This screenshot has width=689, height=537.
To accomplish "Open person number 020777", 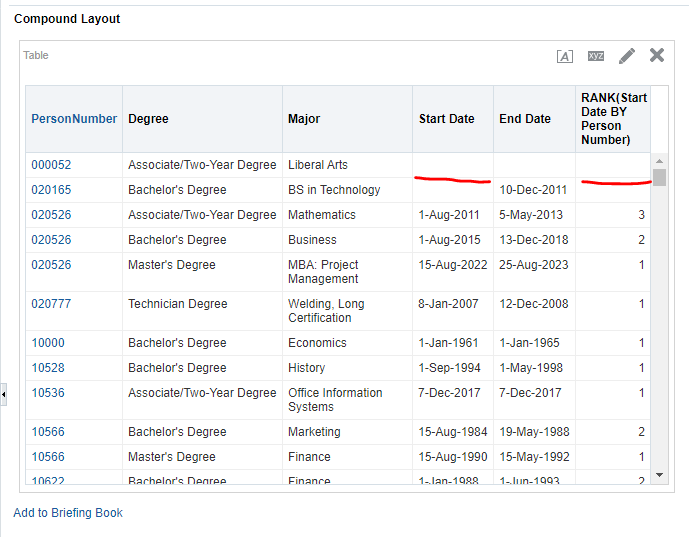I will click(x=51, y=304).
